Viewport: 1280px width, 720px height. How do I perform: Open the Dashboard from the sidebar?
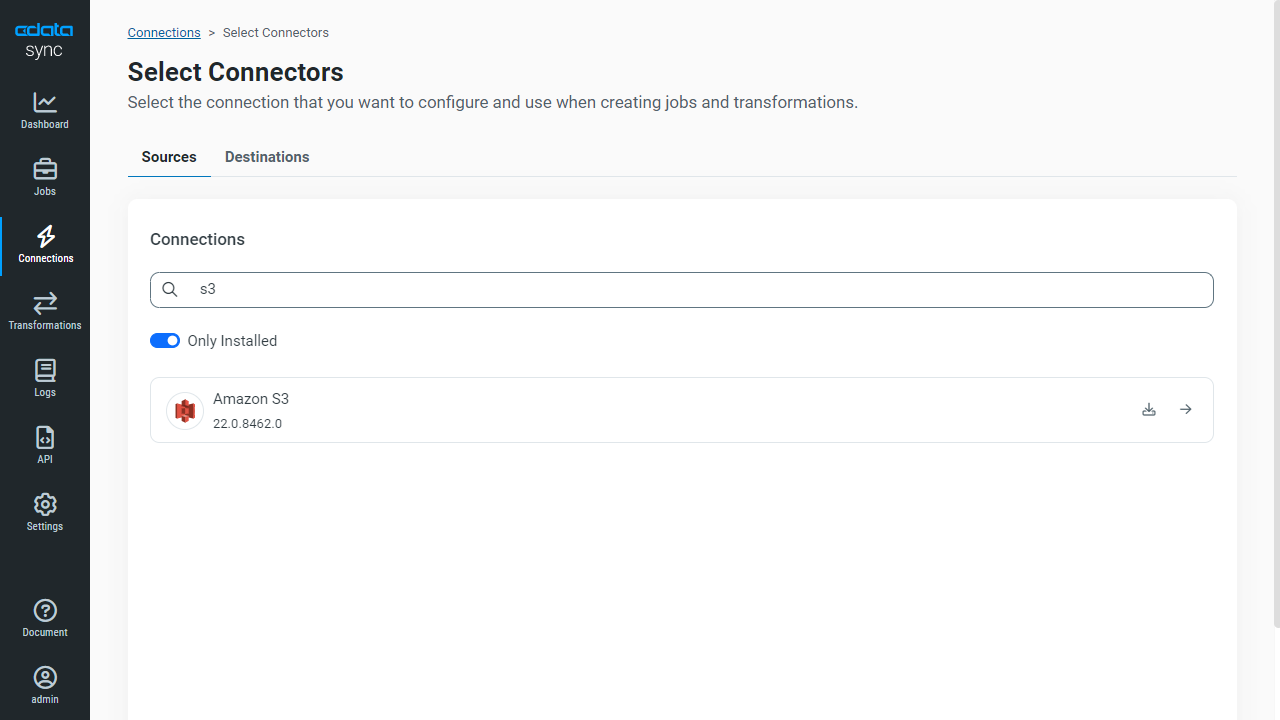point(45,110)
